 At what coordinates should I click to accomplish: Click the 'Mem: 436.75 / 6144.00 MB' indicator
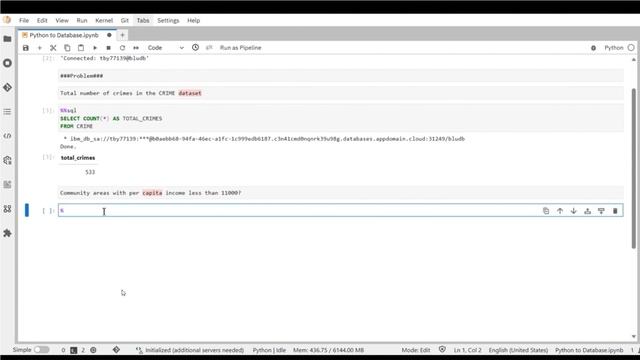click(328, 350)
